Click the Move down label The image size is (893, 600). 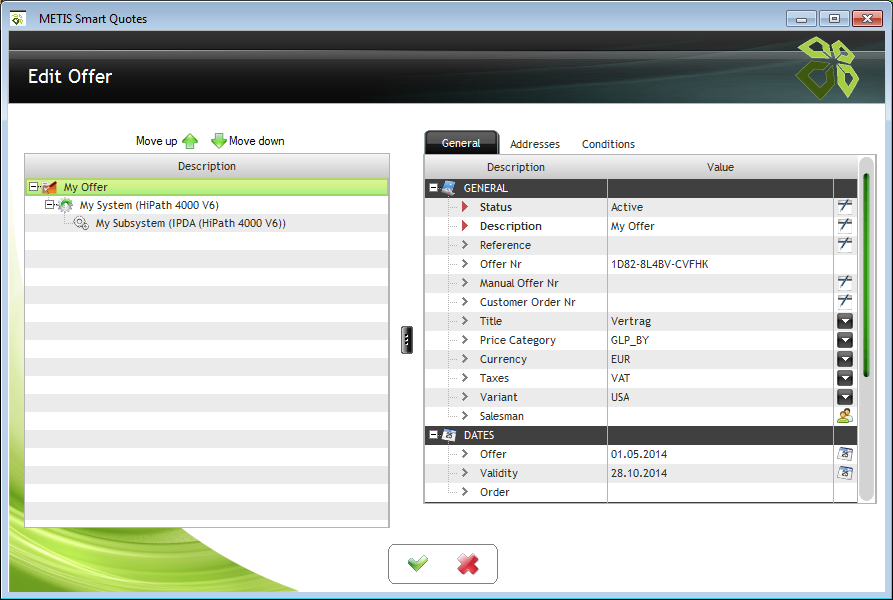pos(256,141)
